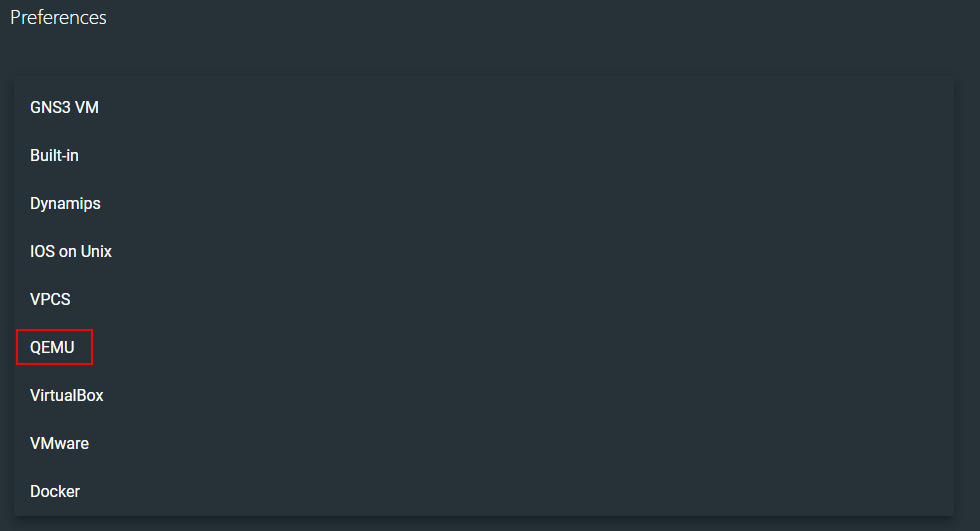The height and width of the screenshot is (531, 980).
Task: Select the list row labeled VMware
Action: (x=484, y=444)
